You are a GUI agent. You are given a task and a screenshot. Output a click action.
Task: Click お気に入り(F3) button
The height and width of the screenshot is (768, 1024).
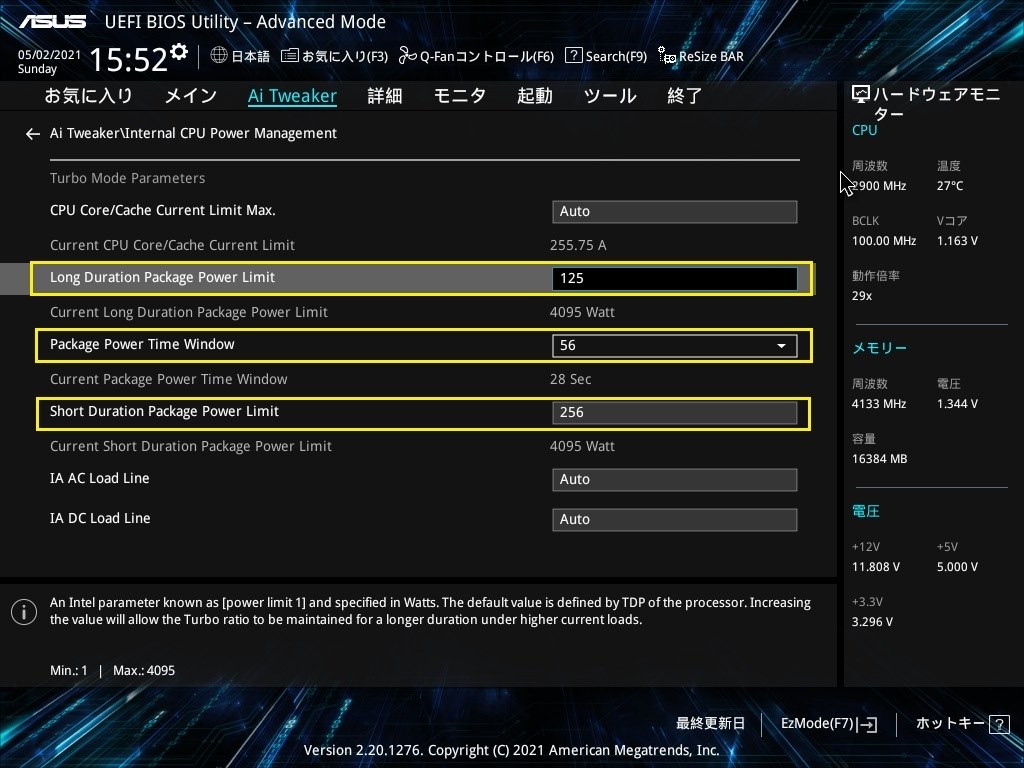tap(345, 56)
